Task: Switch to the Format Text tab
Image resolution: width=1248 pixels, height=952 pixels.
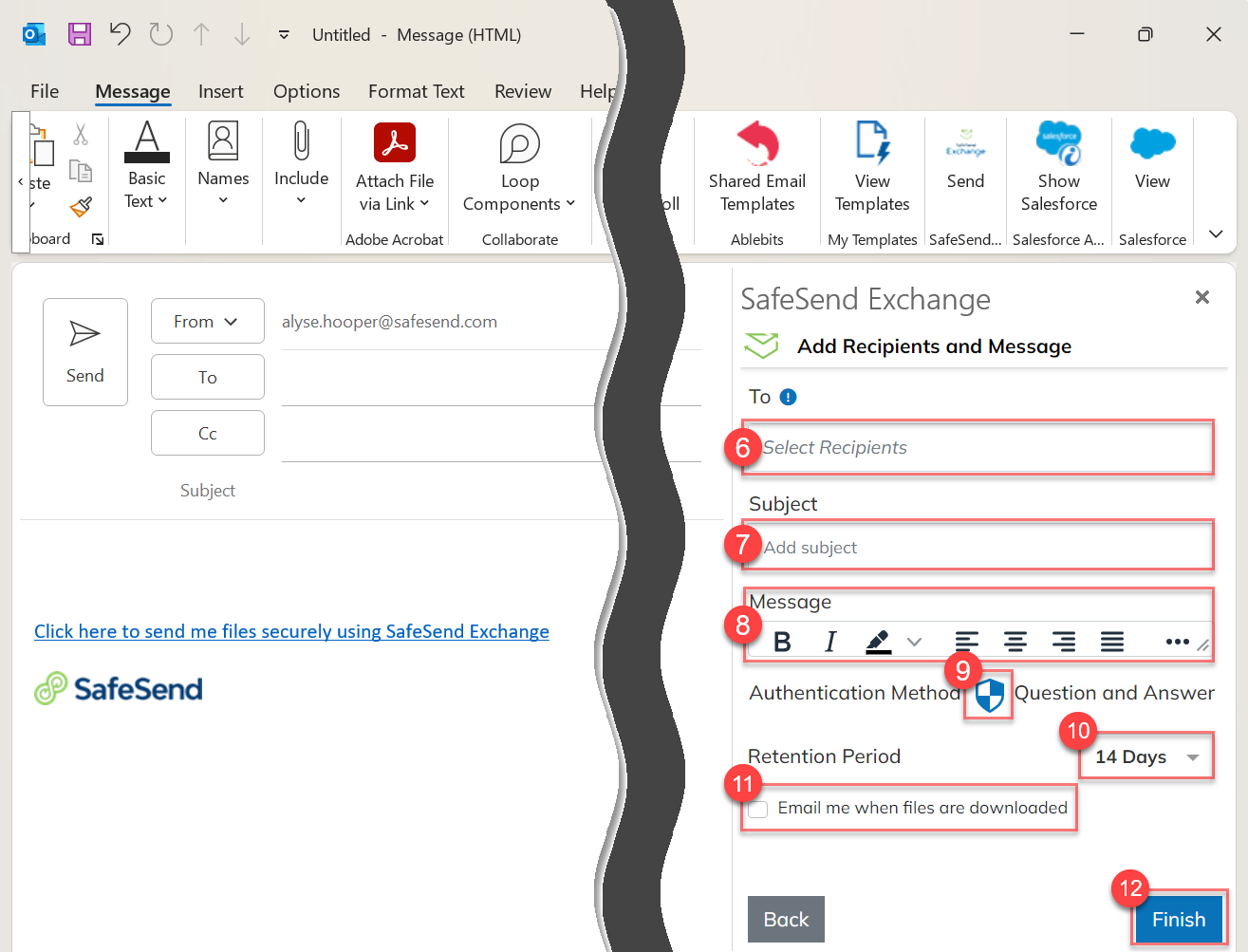Action: pos(416,91)
